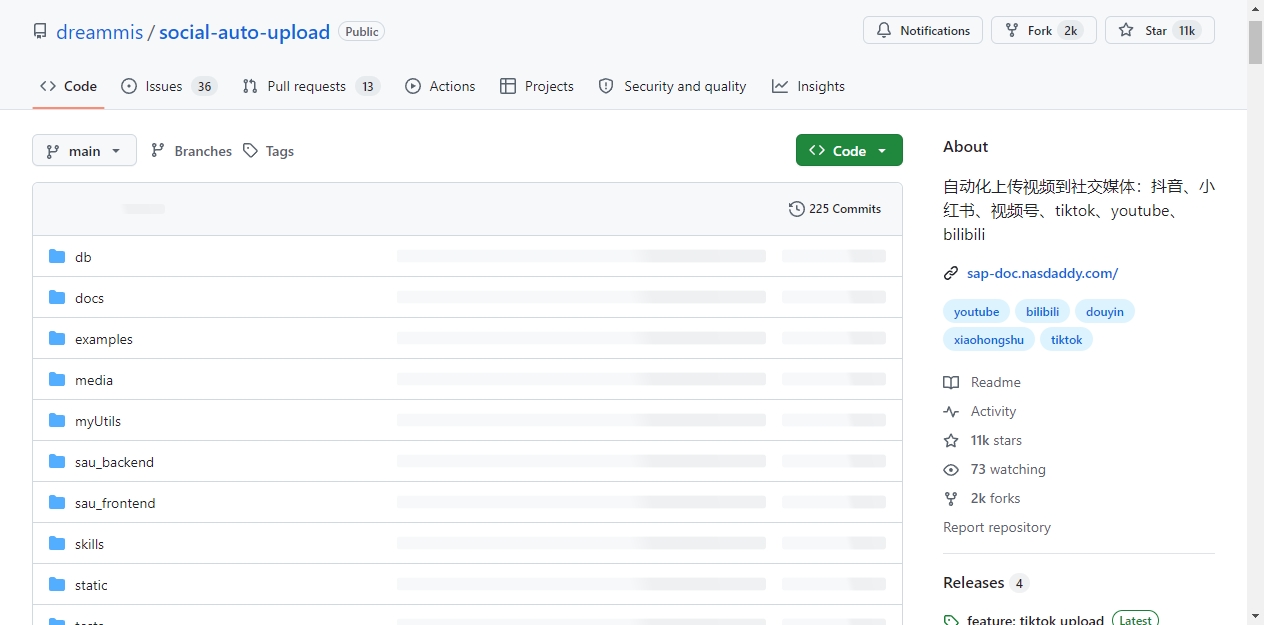
Task: View repository Tags
Action: point(268,151)
